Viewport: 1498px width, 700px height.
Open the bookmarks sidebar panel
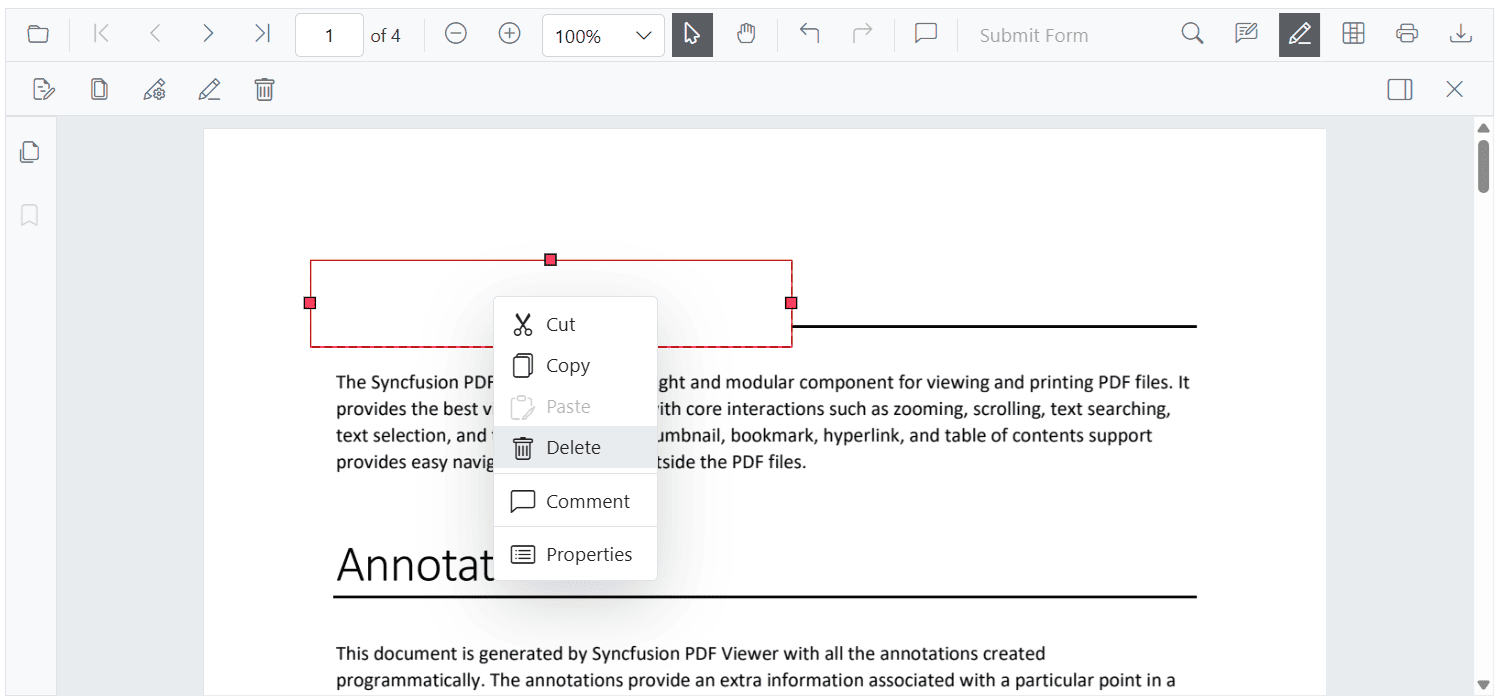pos(29,214)
